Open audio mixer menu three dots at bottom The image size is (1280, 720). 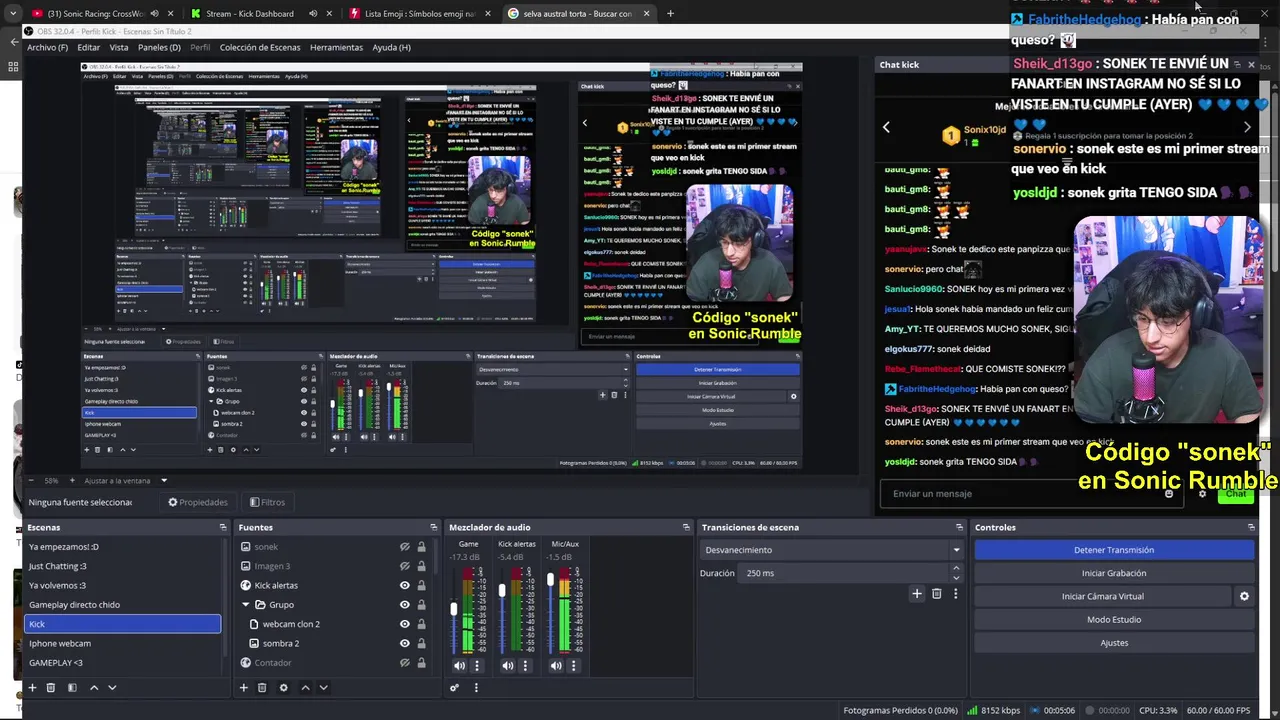pyautogui.click(x=476, y=687)
